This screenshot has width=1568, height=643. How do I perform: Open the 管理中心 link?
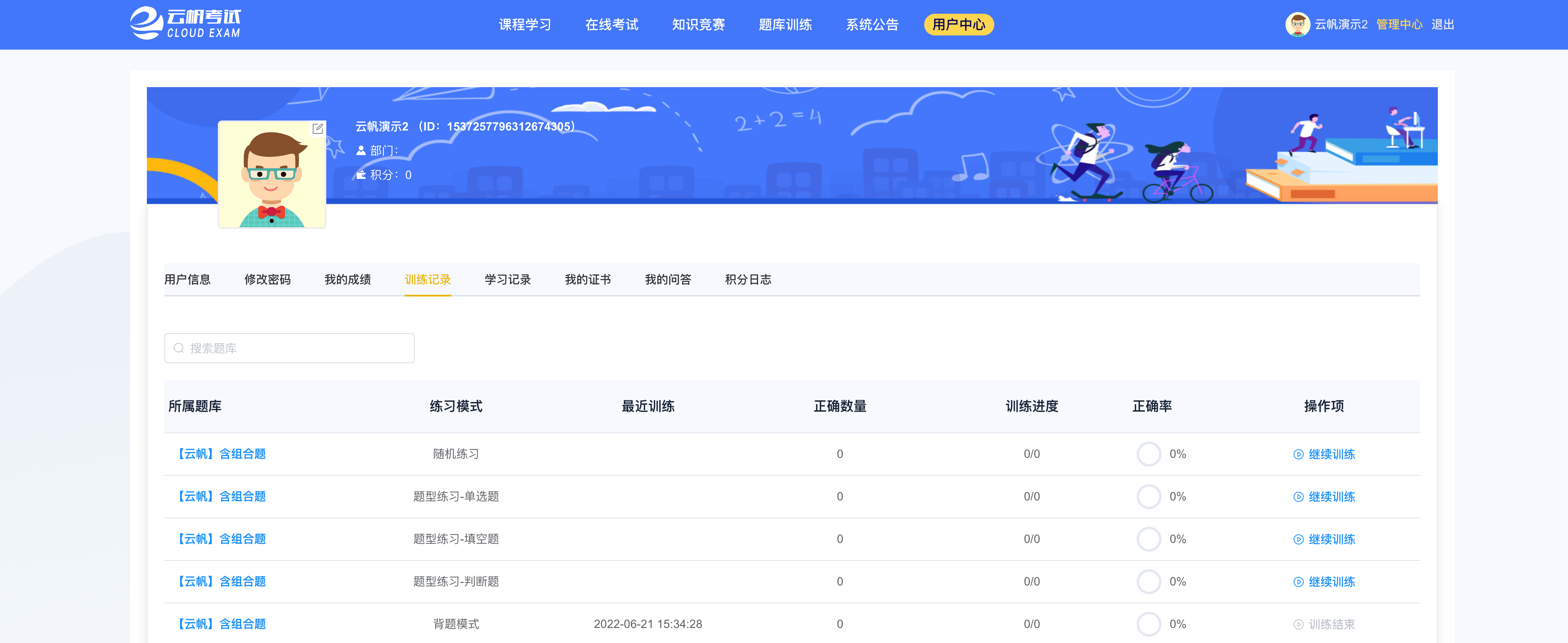(1399, 24)
